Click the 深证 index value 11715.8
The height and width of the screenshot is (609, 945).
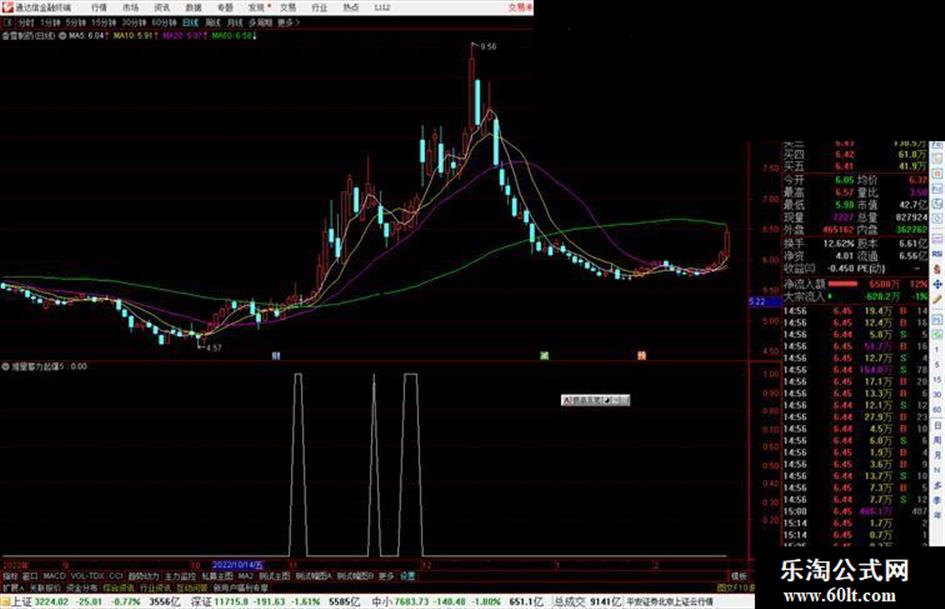pos(232,602)
